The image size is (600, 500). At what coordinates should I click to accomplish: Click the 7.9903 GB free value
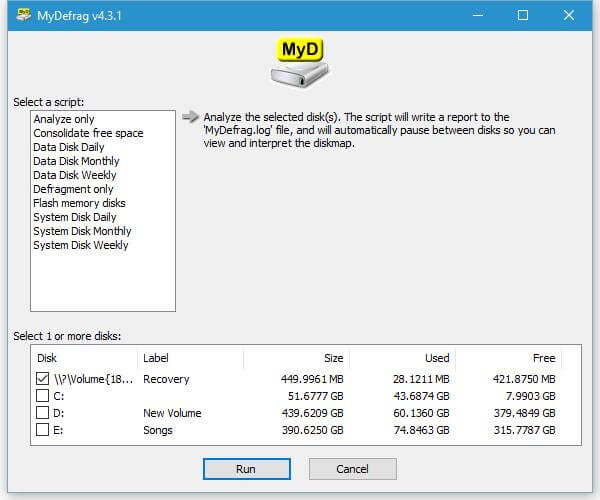coord(531,396)
